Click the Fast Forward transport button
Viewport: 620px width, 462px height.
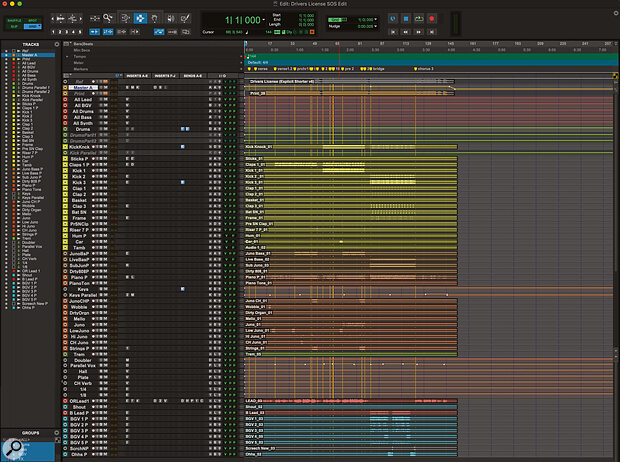(x=419, y=32)
